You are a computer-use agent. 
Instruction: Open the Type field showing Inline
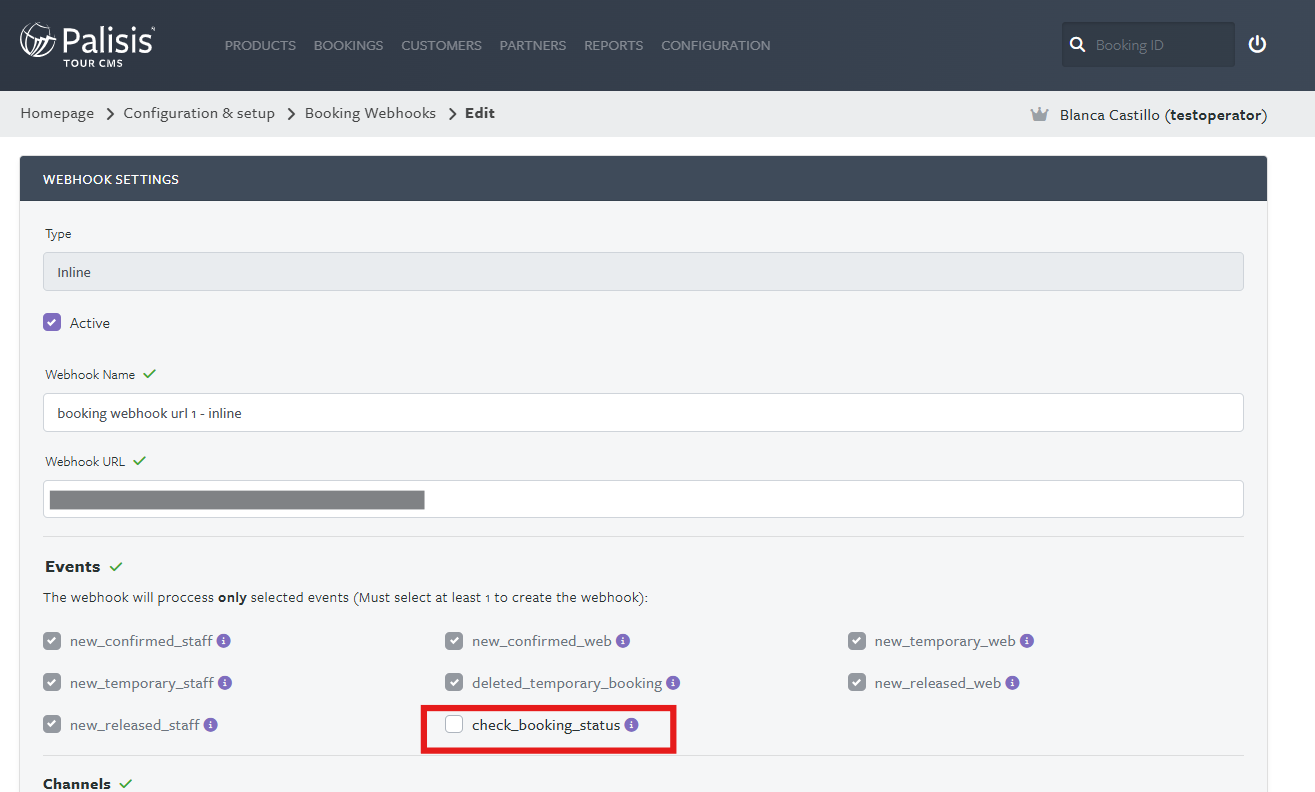click(643, 272)
